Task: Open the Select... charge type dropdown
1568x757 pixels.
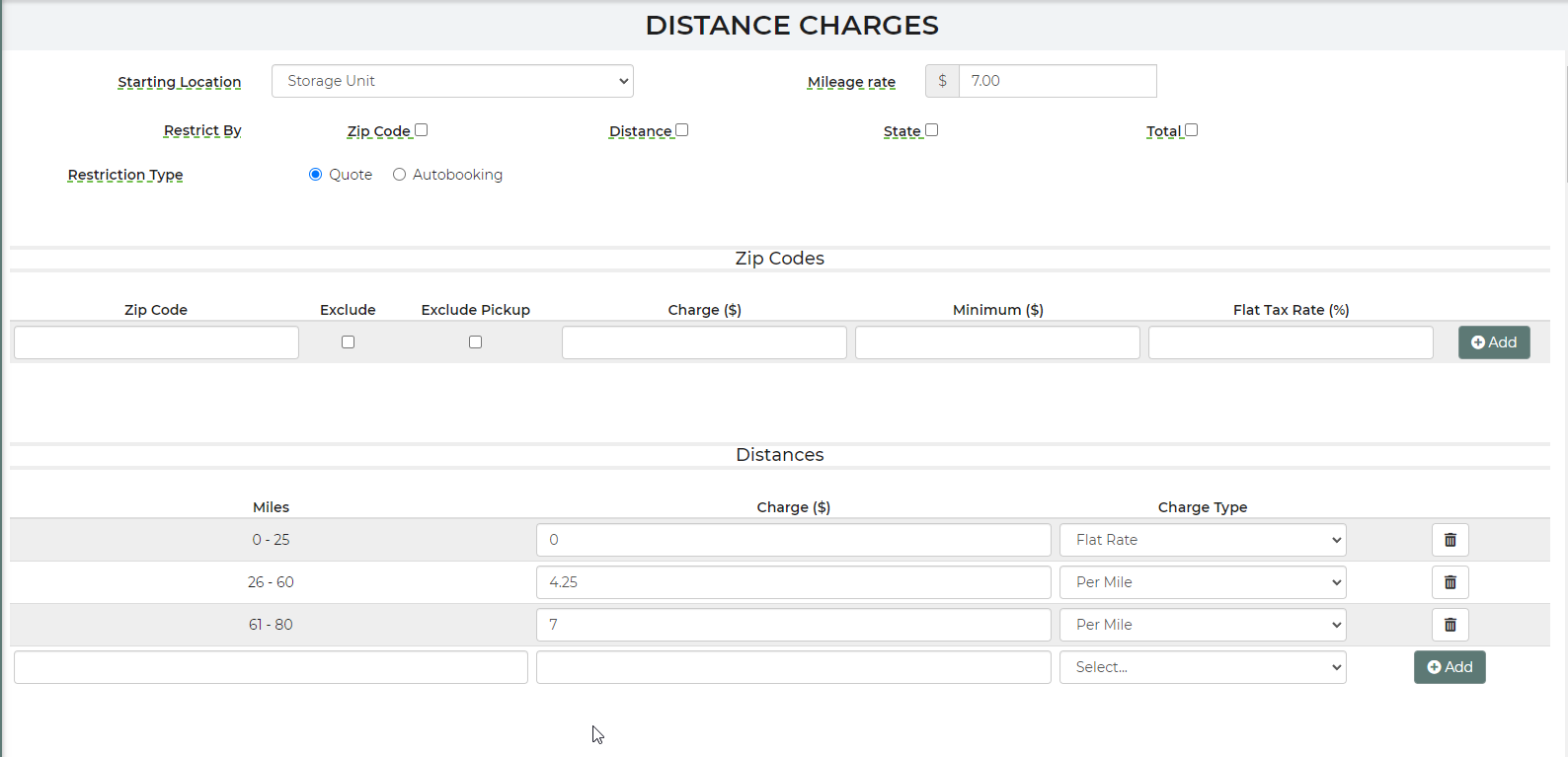Action: pos(1202,667)
